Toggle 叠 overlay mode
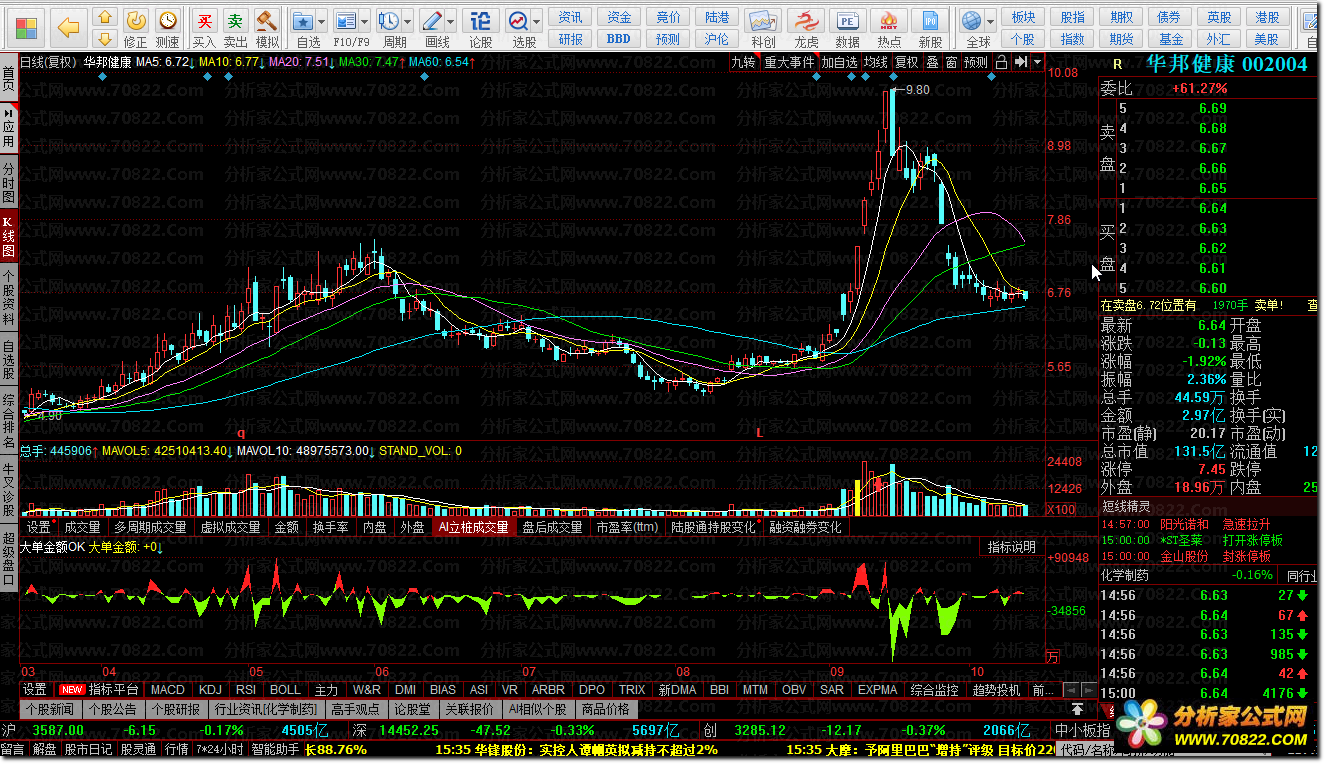The image size is (1326, 764). point(932,62)
